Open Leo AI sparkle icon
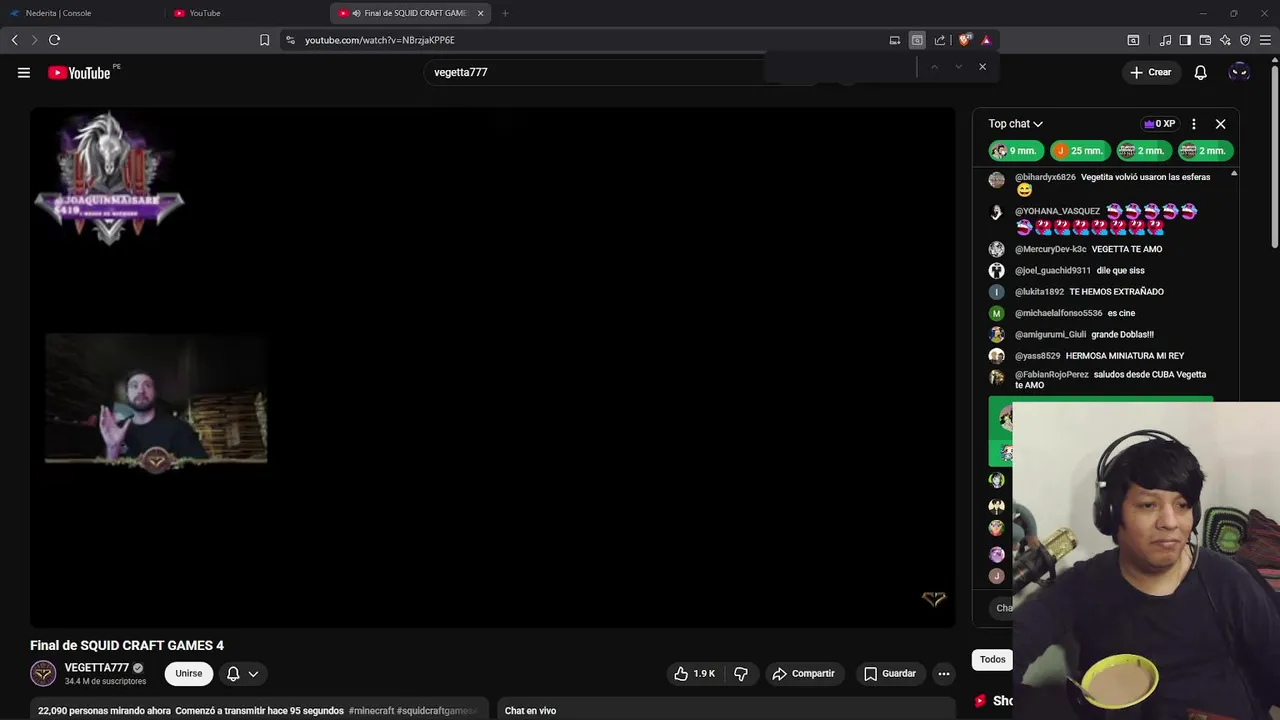 coord(1225,40)
